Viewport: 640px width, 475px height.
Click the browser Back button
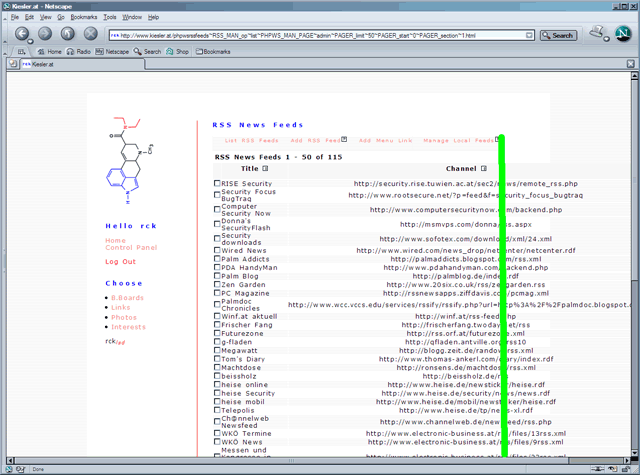pyautogui.click(x=21, y=34)
